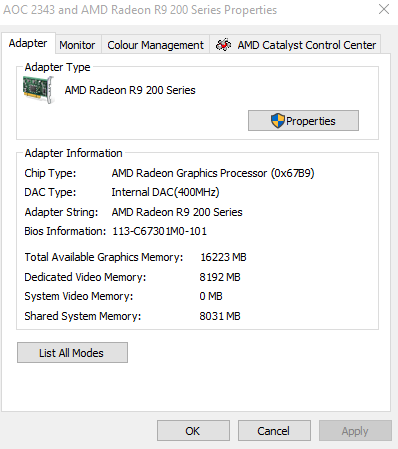
Task: Close the properties dialog window
Action: tap(384, 9)
